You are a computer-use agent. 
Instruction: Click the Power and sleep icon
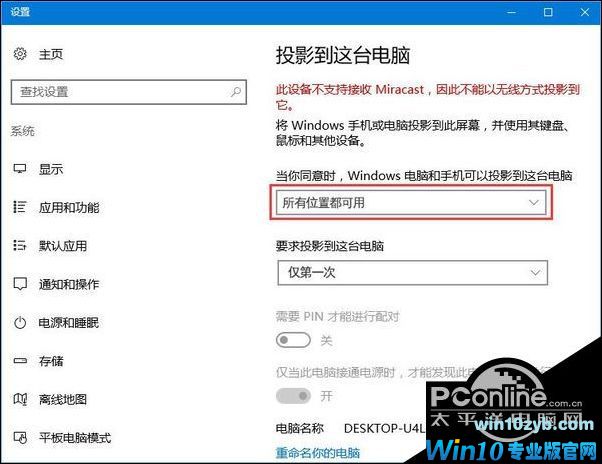pyautogui.click(x=20, y=323)
